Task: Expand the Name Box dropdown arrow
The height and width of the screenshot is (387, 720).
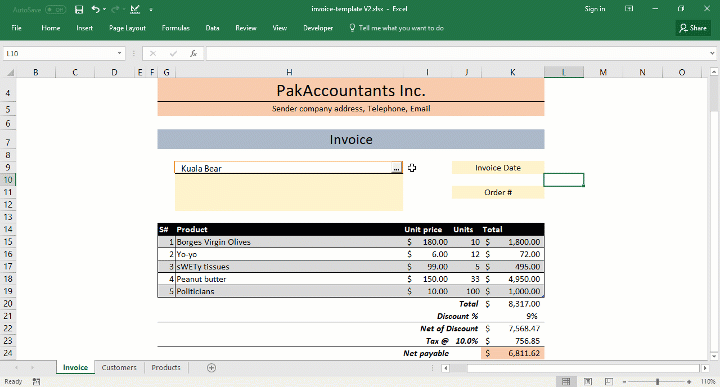Action: (x=119, y=54)
